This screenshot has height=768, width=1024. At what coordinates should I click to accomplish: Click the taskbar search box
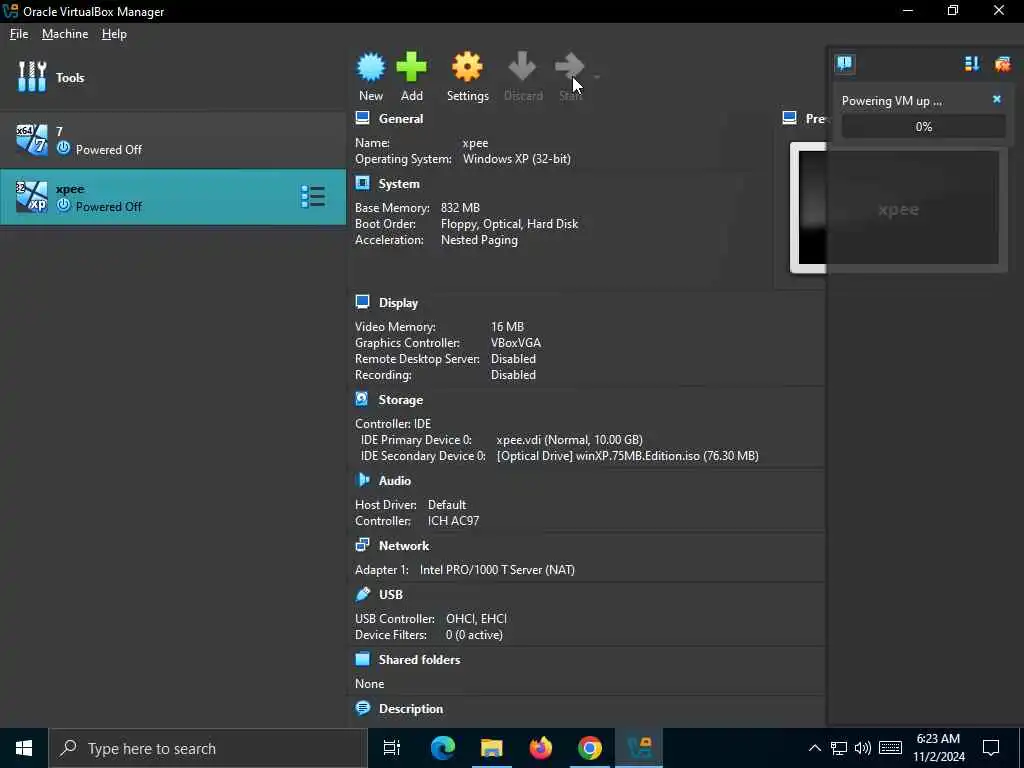(x=208, y=748)
